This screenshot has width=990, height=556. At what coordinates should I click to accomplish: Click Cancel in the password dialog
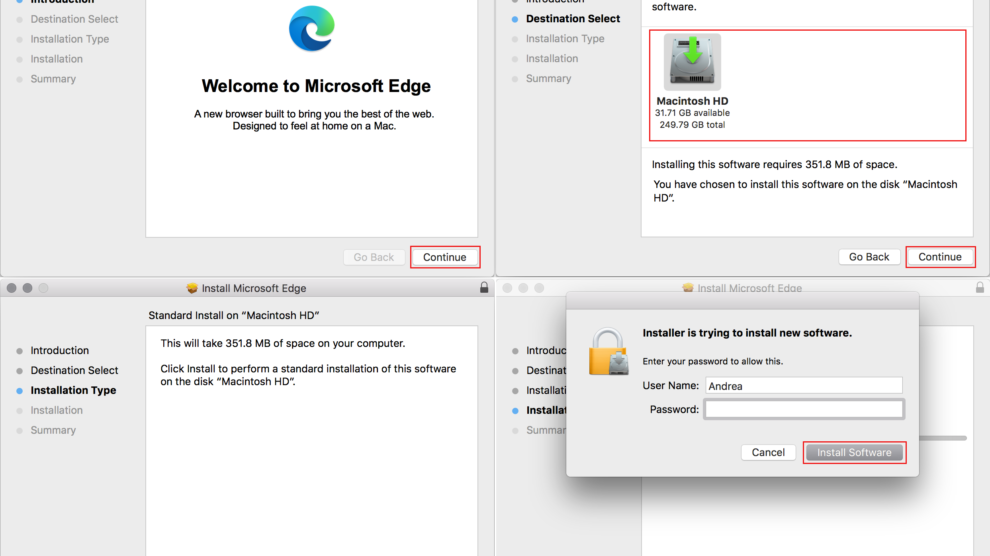pyautogui.click(x=768, y=452)
